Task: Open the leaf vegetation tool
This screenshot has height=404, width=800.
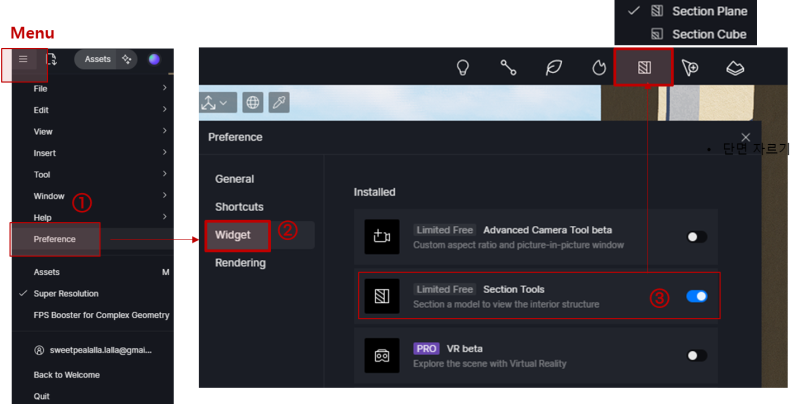Action: click(554, 67)
